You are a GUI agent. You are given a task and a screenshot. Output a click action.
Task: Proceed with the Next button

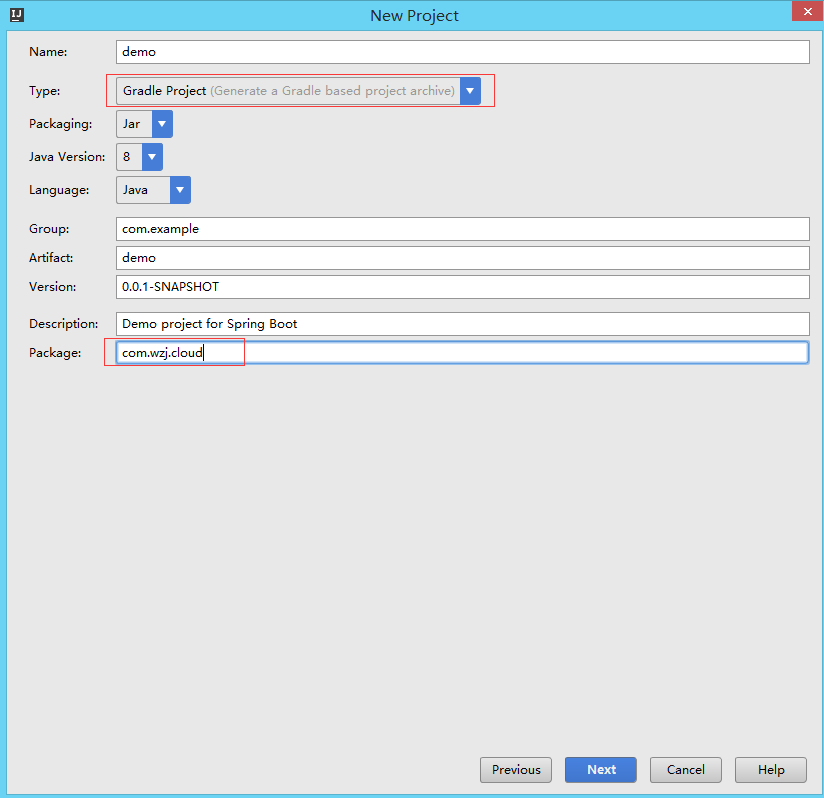tap(601, 770)
